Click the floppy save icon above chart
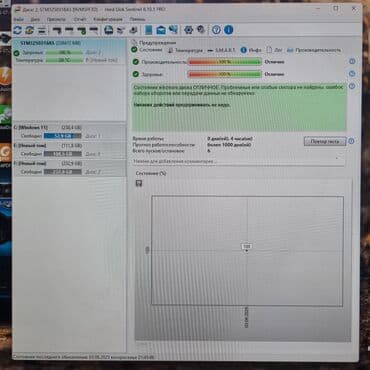Viewport: 370px width, 370px height. [x=139, y=183]
